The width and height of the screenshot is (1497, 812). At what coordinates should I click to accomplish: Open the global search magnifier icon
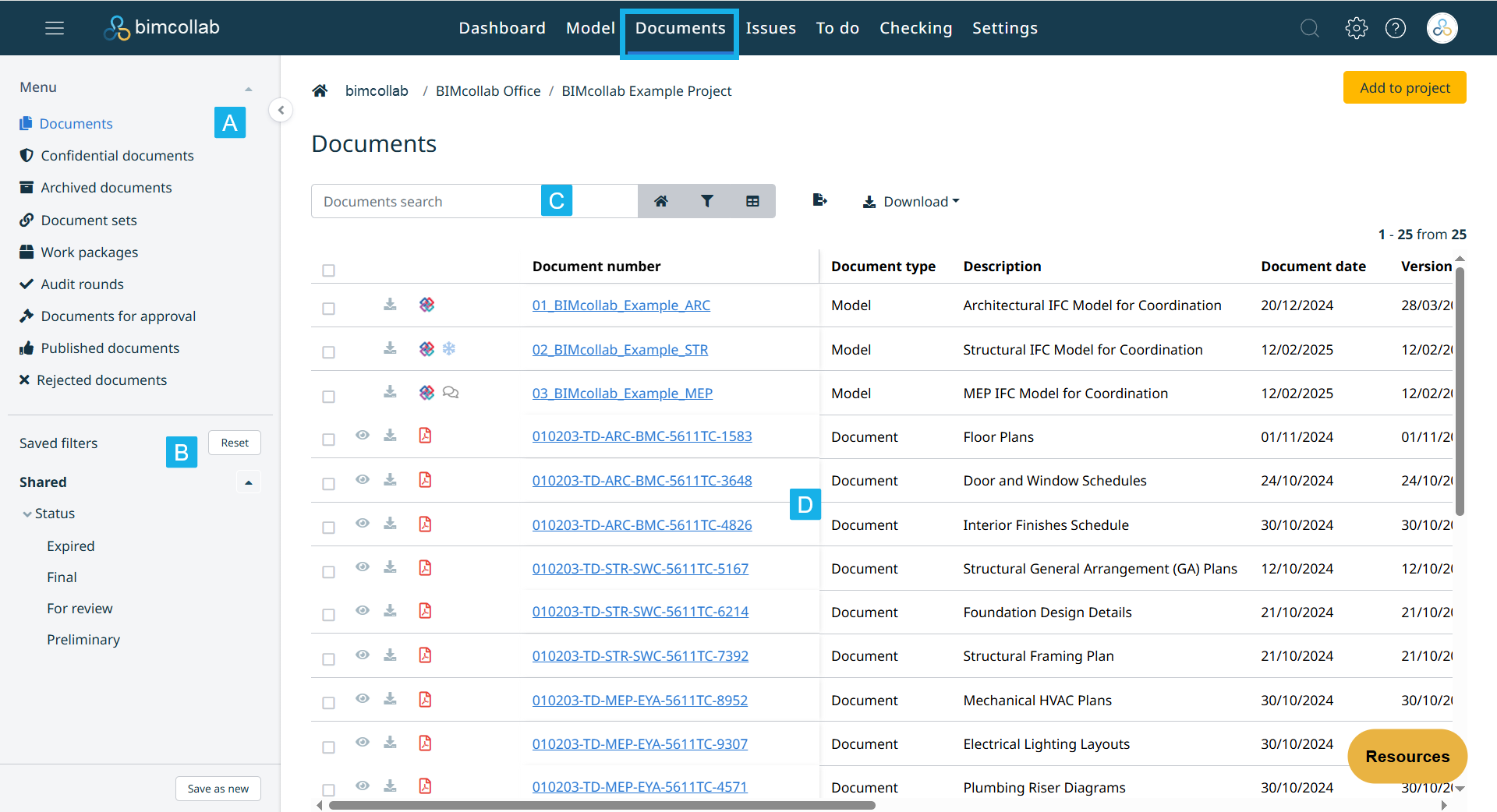pos(1310,28)
